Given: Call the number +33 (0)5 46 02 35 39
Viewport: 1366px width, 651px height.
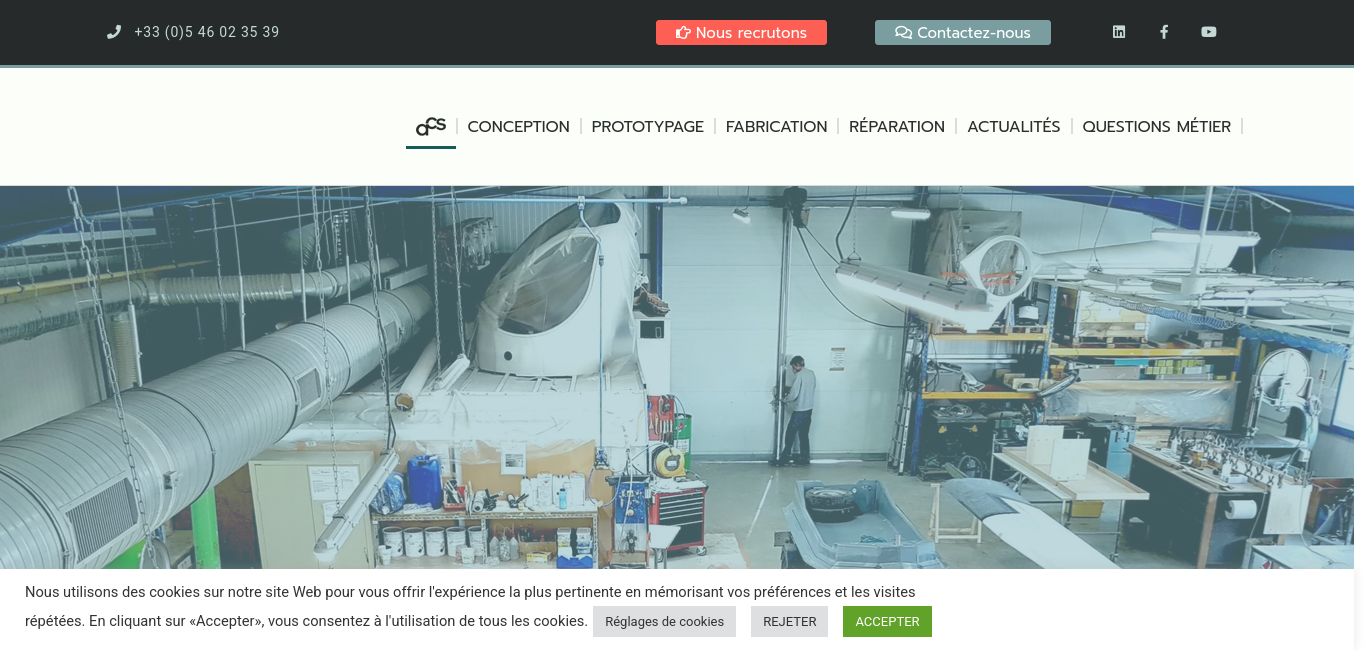Looking at the screenshot, I should click(207, 32).
